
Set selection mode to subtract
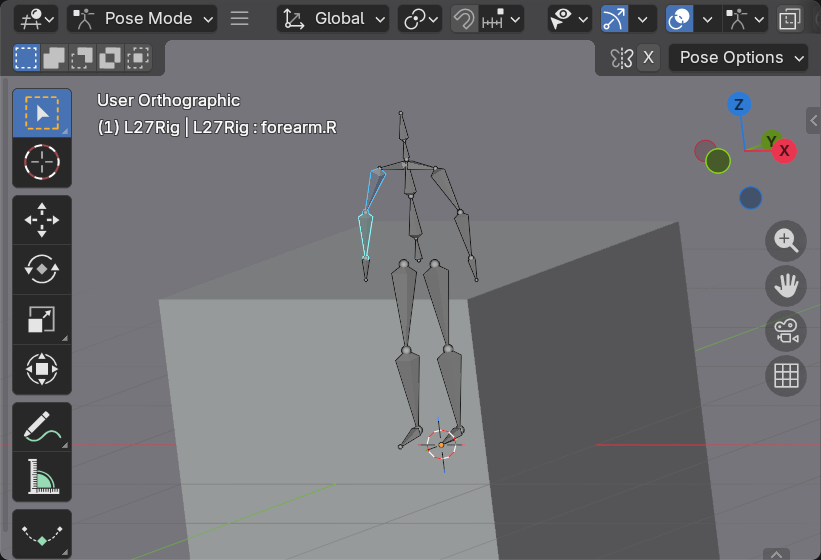pos(82,58)
